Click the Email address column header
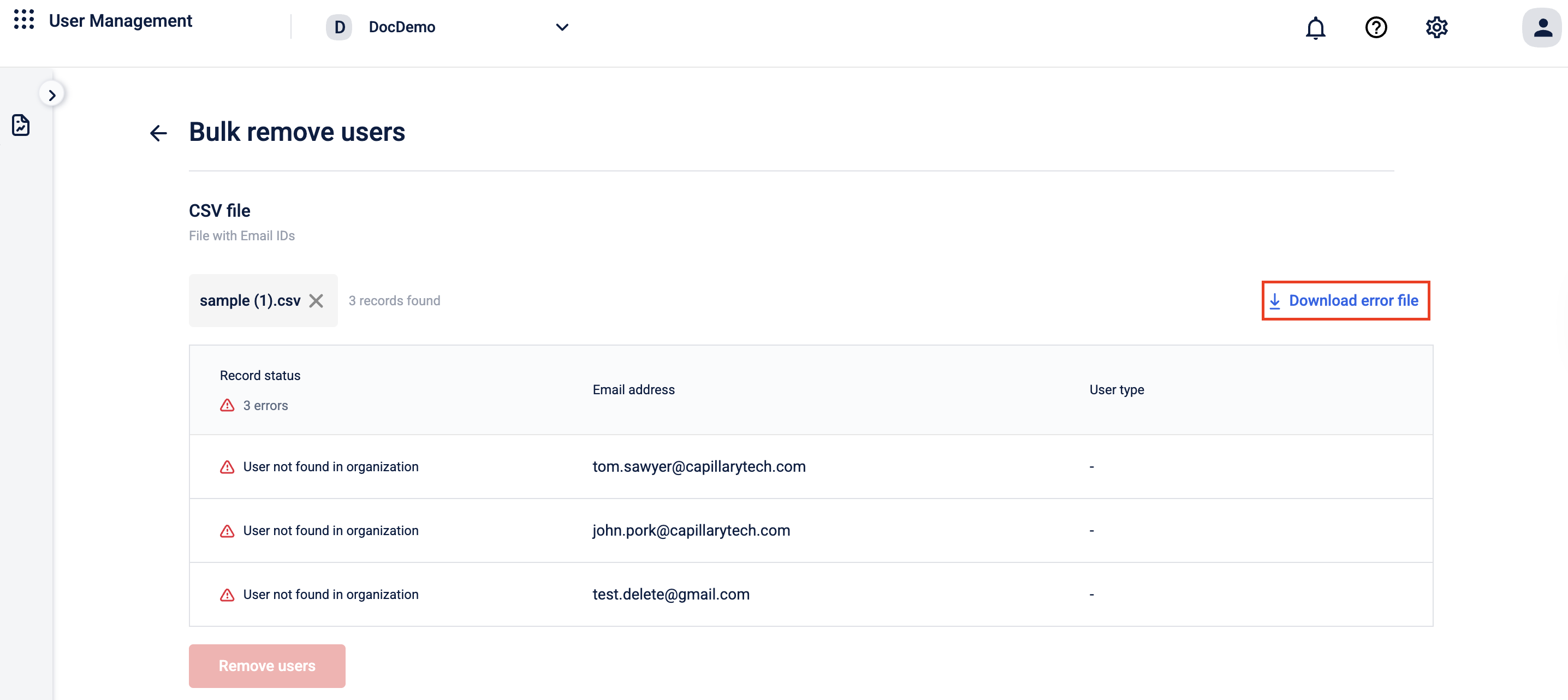The width and height of the screenshot is (1568, 700). (x=633, y=389)
